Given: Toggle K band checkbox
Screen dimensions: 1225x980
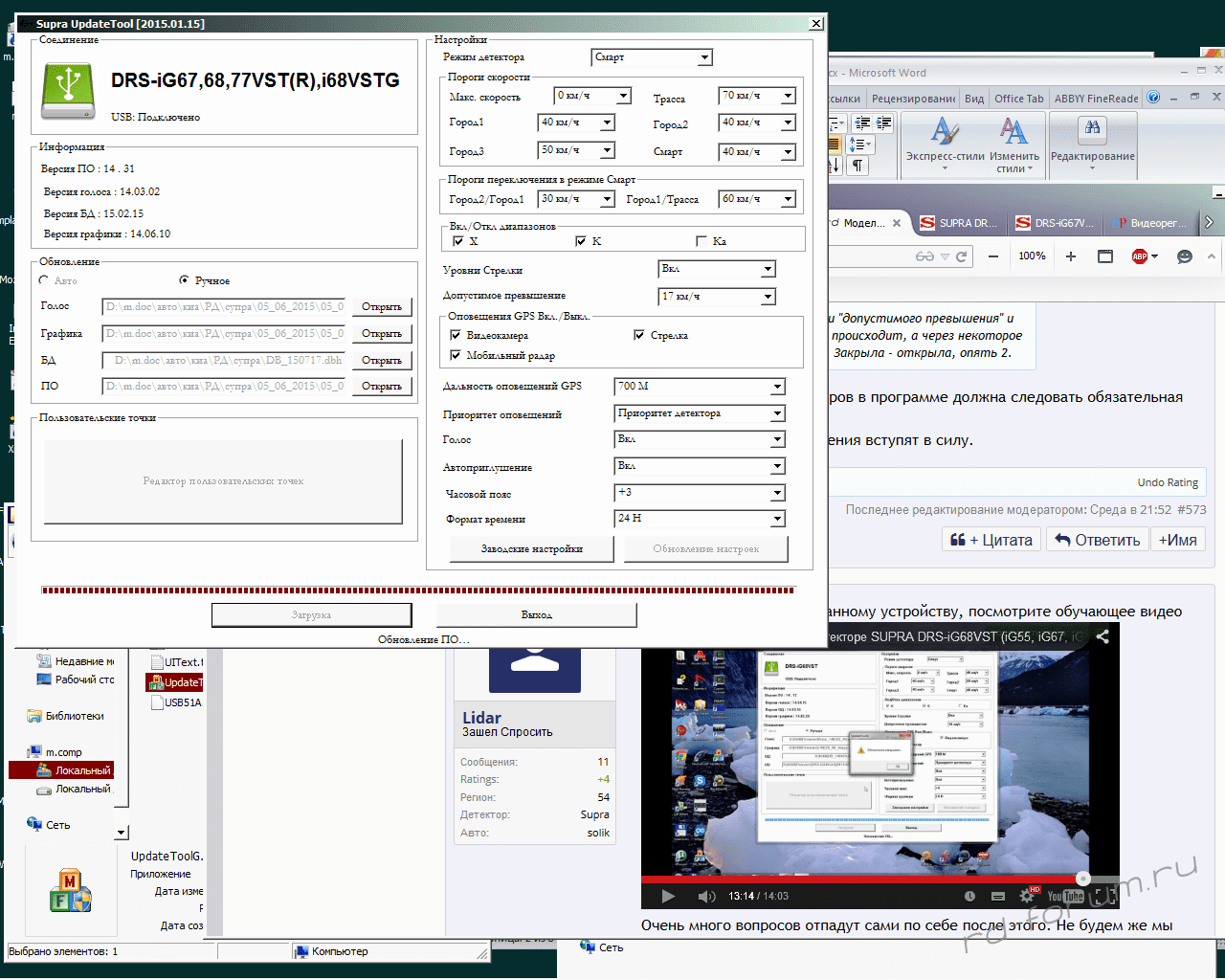Looking at the screenshot, I should coord(581,241).
